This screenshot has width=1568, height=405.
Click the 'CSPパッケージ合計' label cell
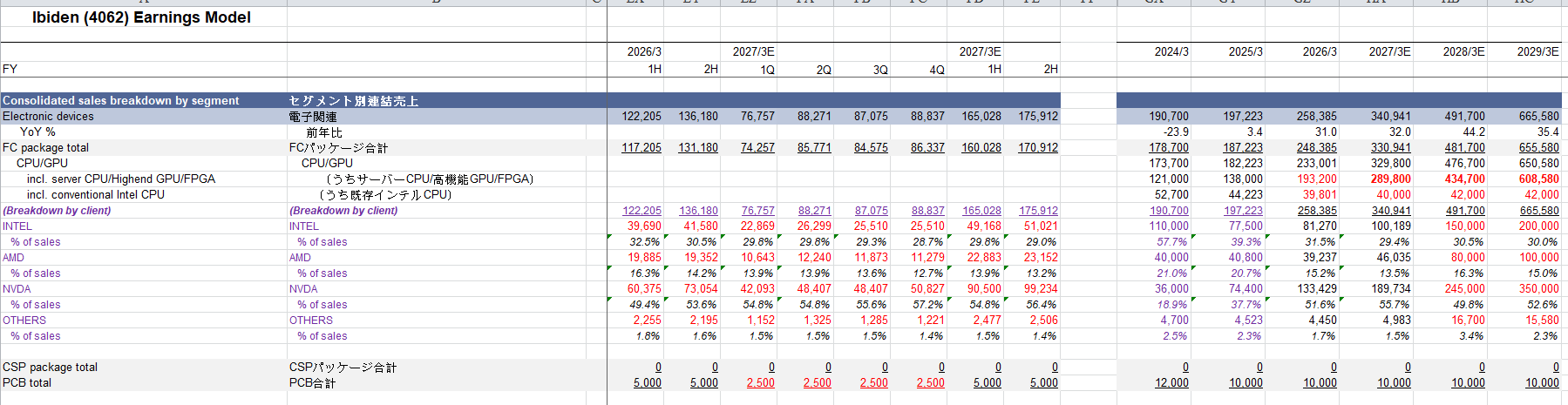pyautogui.click(x=343, y=368)
